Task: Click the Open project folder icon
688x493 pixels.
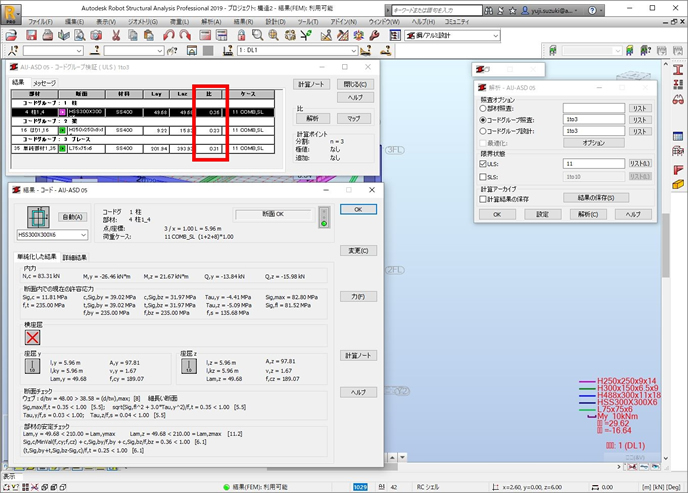Action: tap(11, 35)
